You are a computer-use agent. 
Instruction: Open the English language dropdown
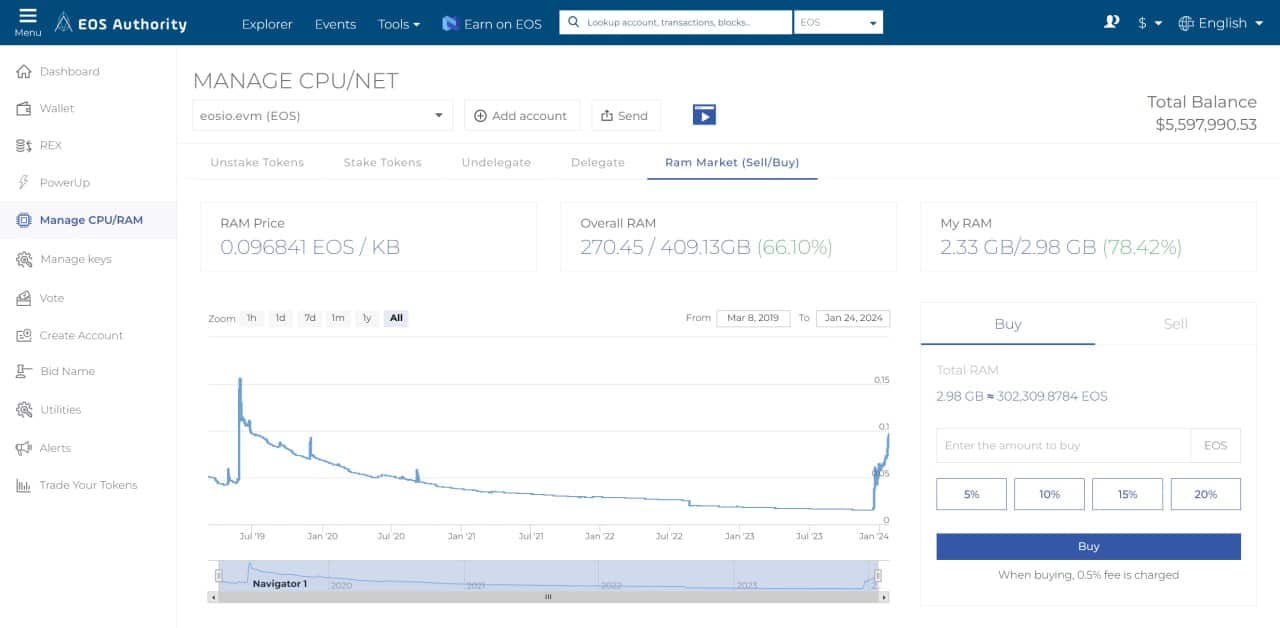click(1220, 23)
